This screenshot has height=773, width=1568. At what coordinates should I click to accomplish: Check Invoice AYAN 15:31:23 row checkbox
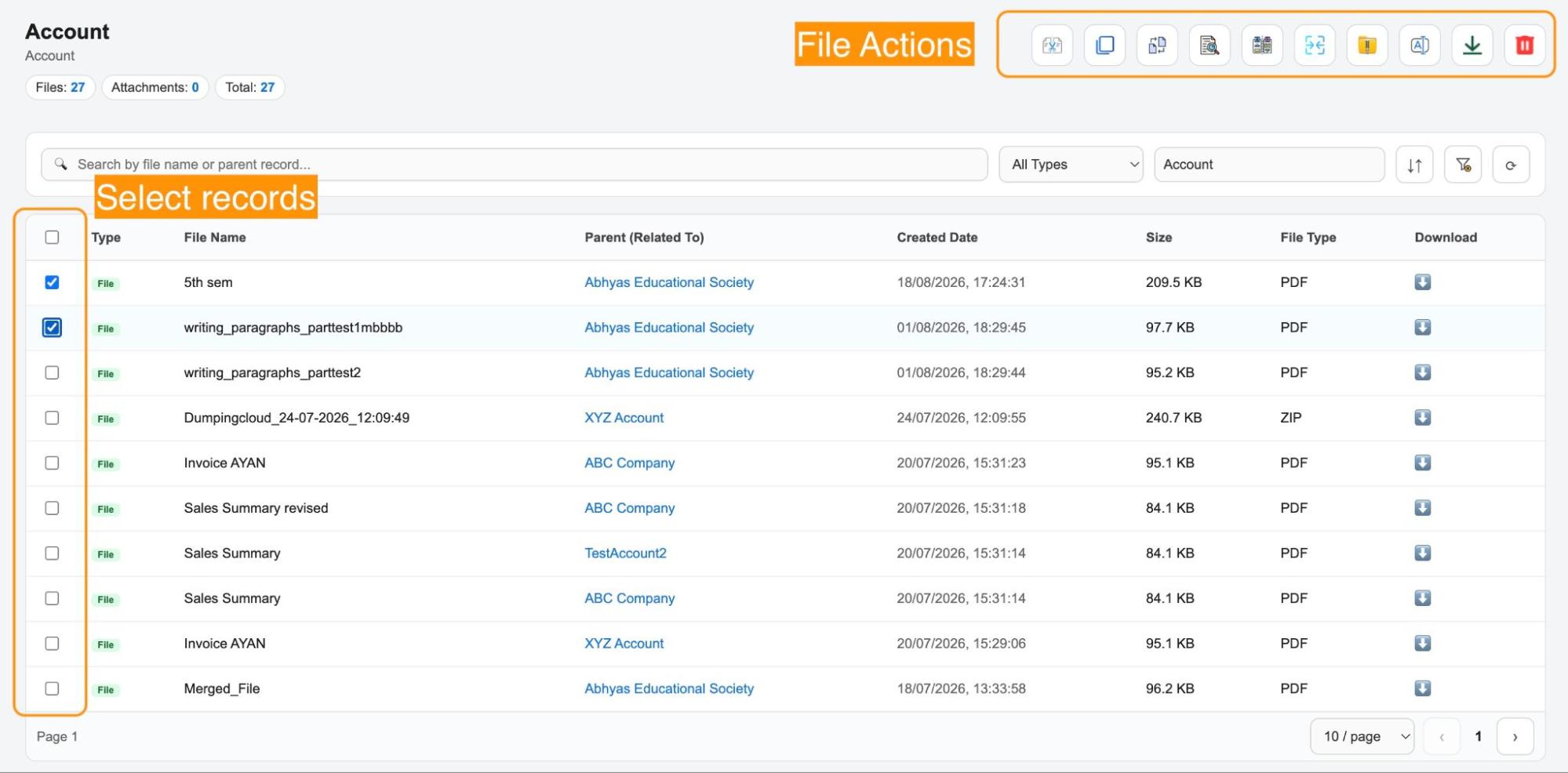[52, 463]
